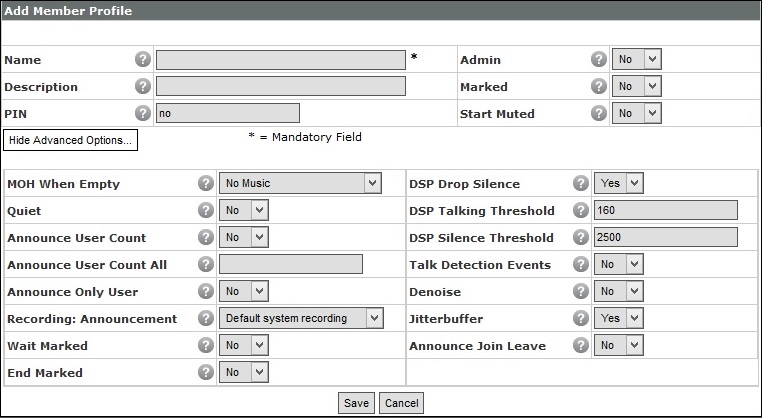
Task: Open DSP Talking Threshold help icon
Action: pos(581,210)
